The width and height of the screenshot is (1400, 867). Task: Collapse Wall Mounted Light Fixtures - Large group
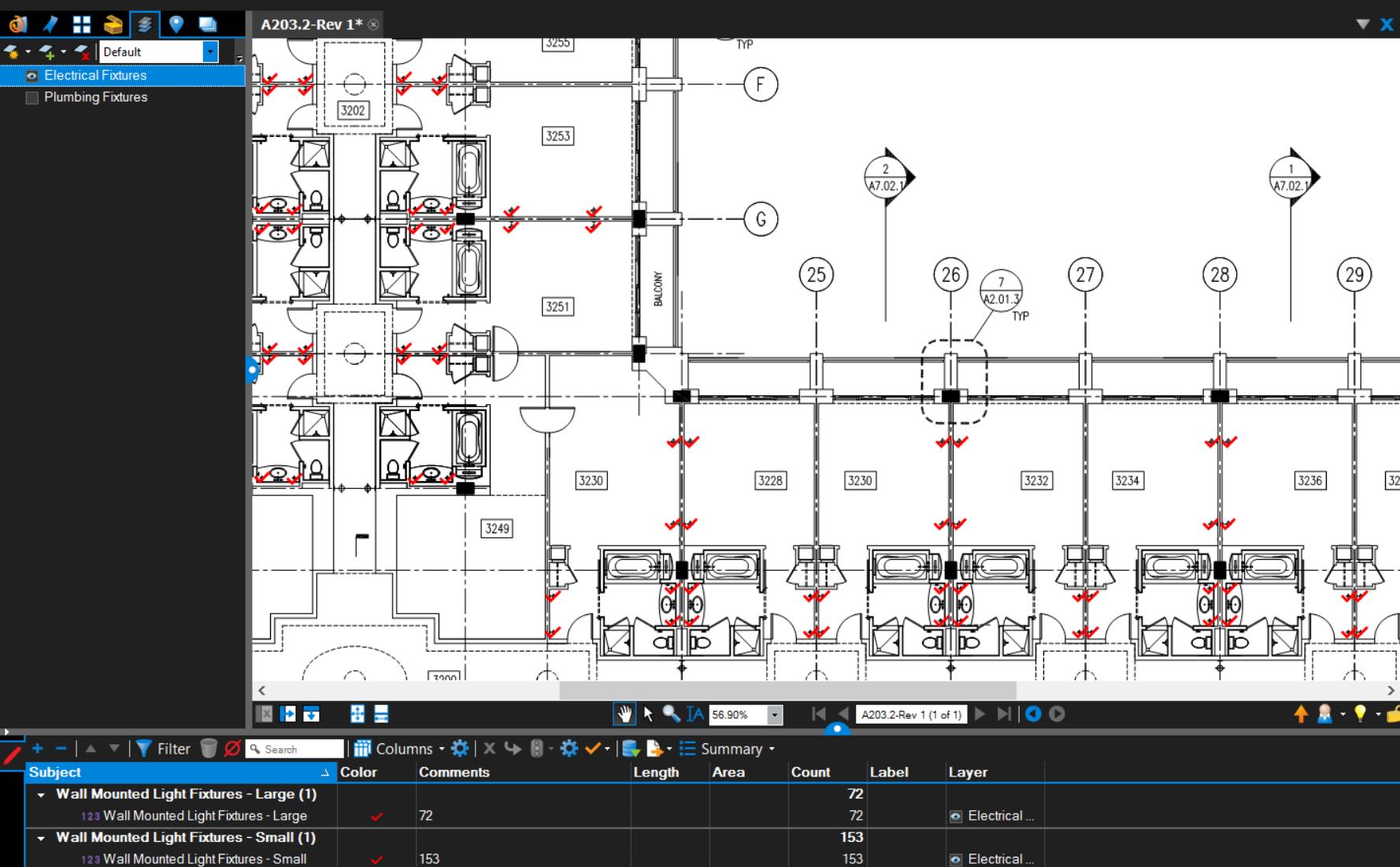pyautogui.click(x=41, y=795)
